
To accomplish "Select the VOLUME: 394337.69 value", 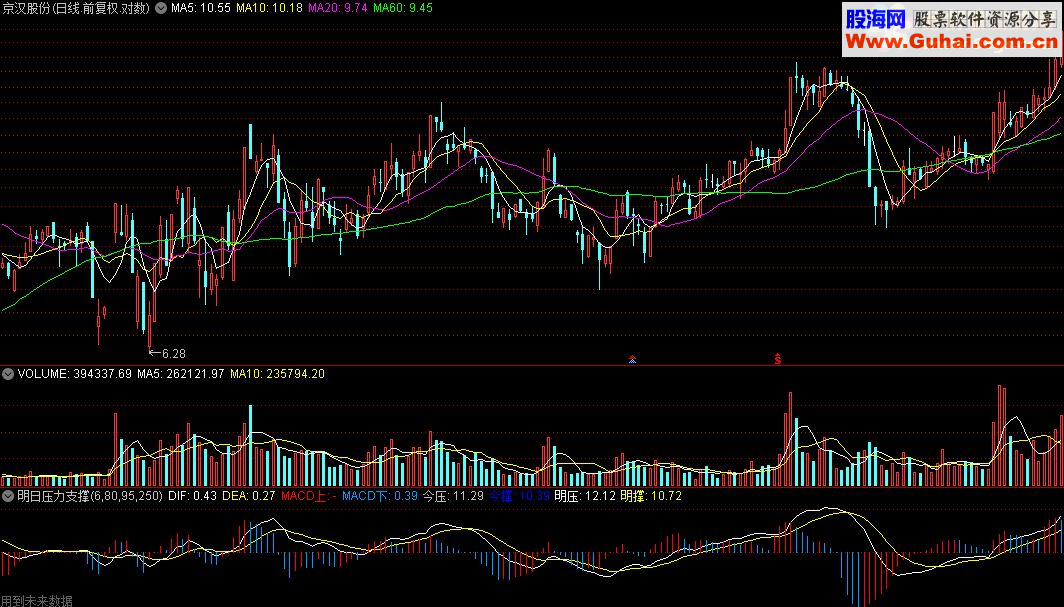I will tap(75, 374).
